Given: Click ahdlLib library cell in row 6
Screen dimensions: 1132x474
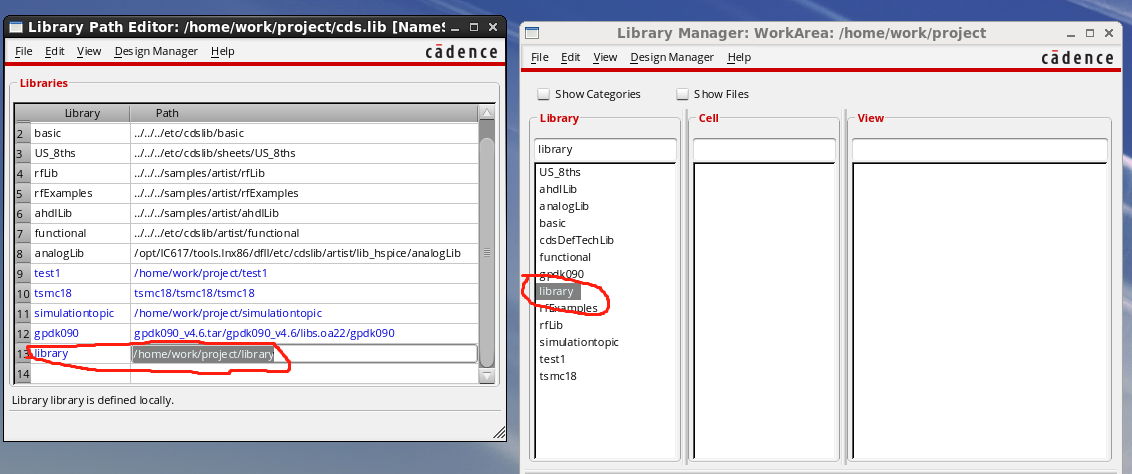Looking at the screenshot, I should [79, 214].
